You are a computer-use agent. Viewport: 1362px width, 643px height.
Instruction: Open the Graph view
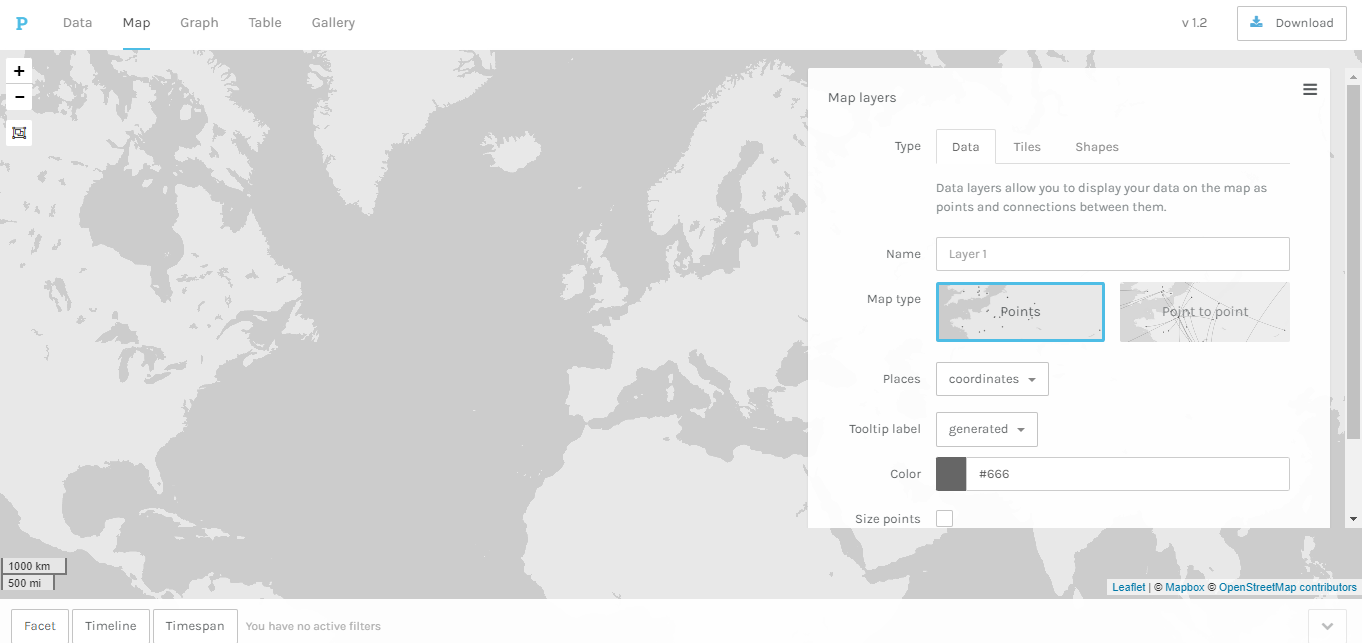coord(199,23)
